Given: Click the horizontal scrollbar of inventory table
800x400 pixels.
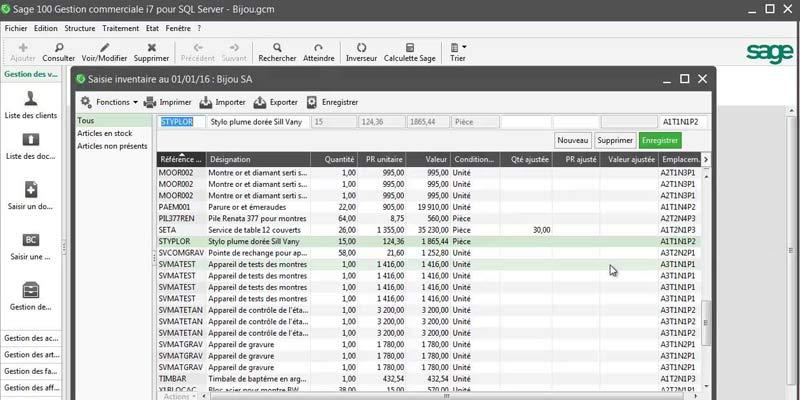Looking at the screenshot, I should (x=449, y=396).
